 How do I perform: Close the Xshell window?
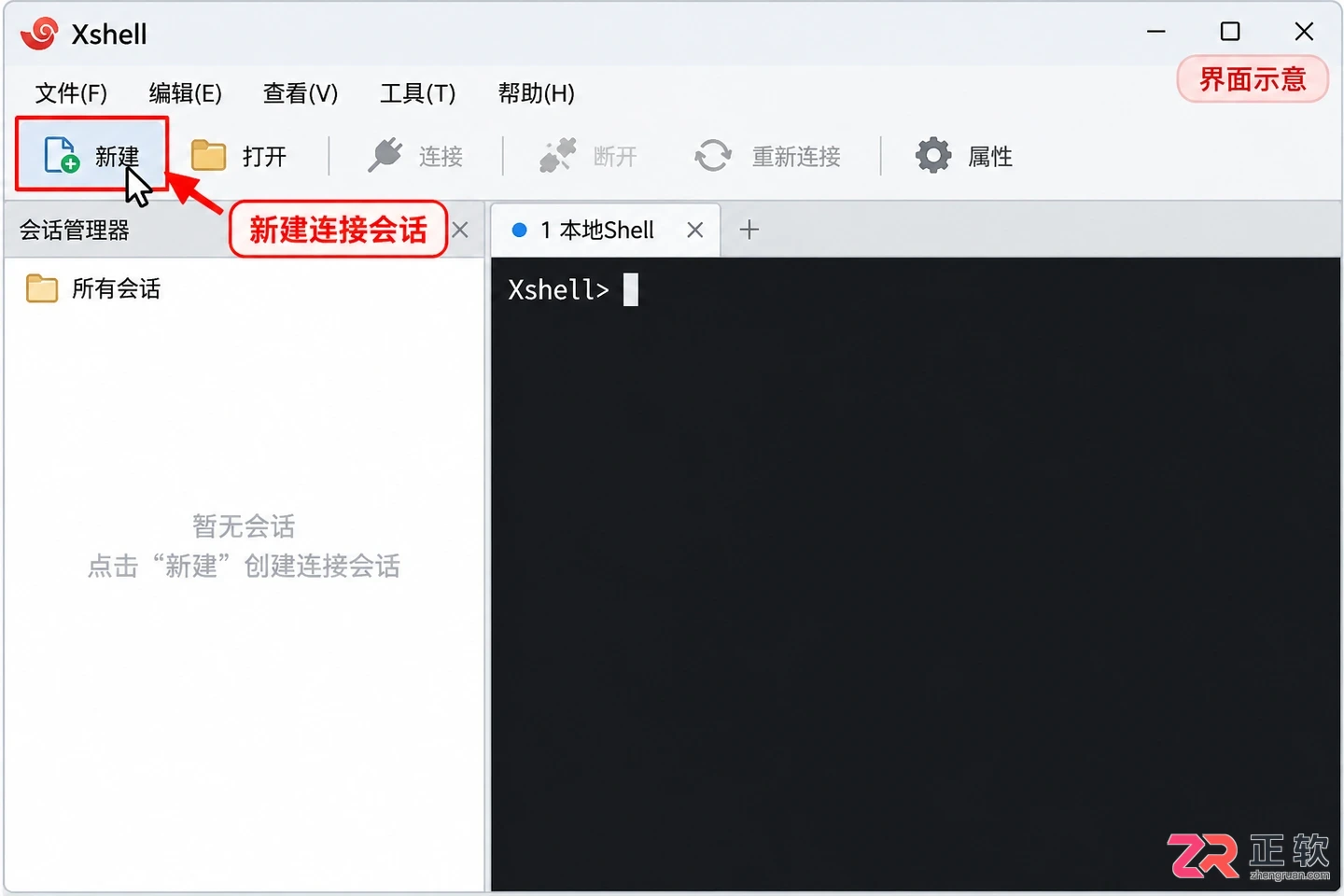click(1304, 32)
